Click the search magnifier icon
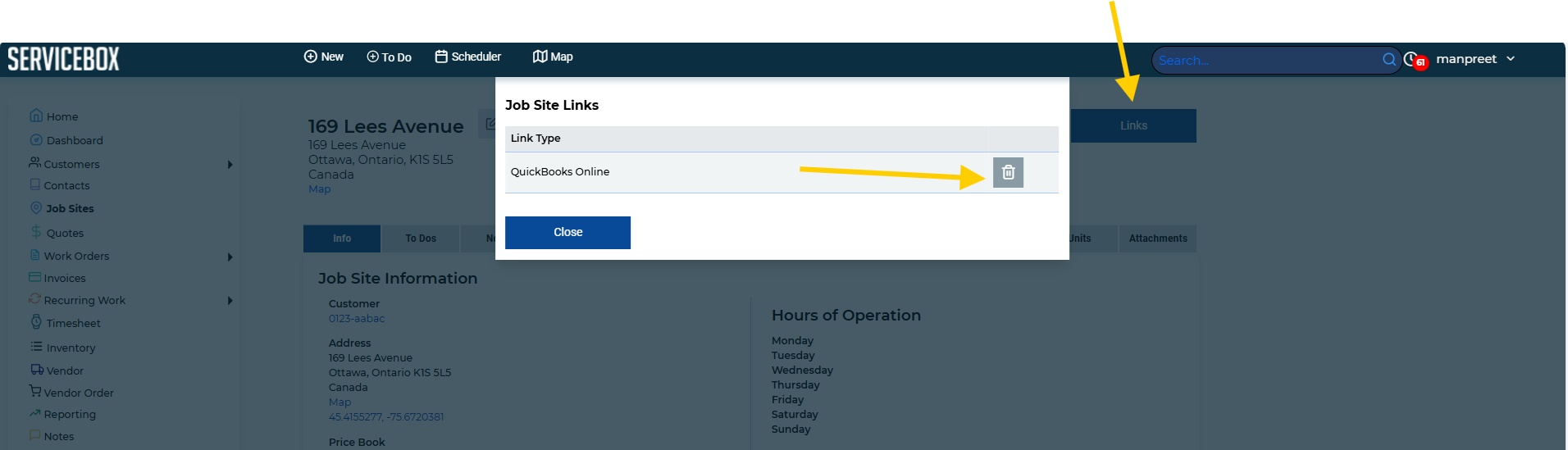The image size is (1568, 450). (x=1389, y=59)
